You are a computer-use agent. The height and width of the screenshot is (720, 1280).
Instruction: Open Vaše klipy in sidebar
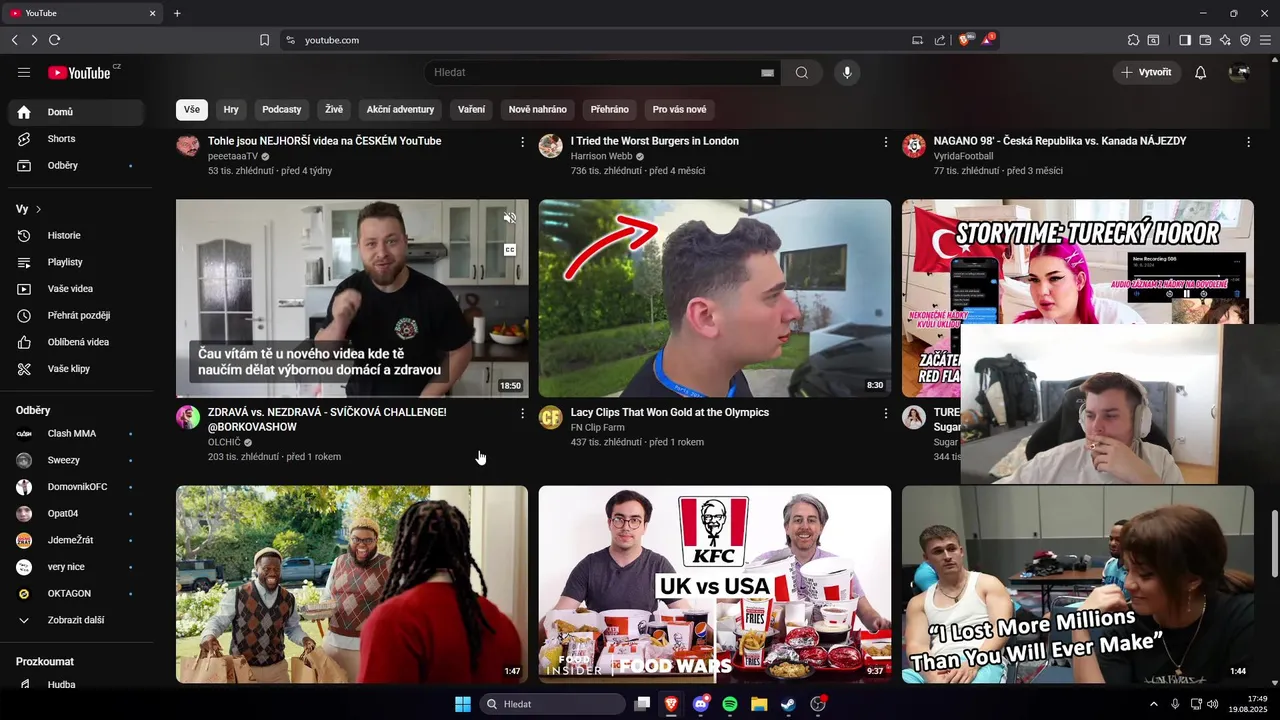pyautogui.click(x=76, y=369)
